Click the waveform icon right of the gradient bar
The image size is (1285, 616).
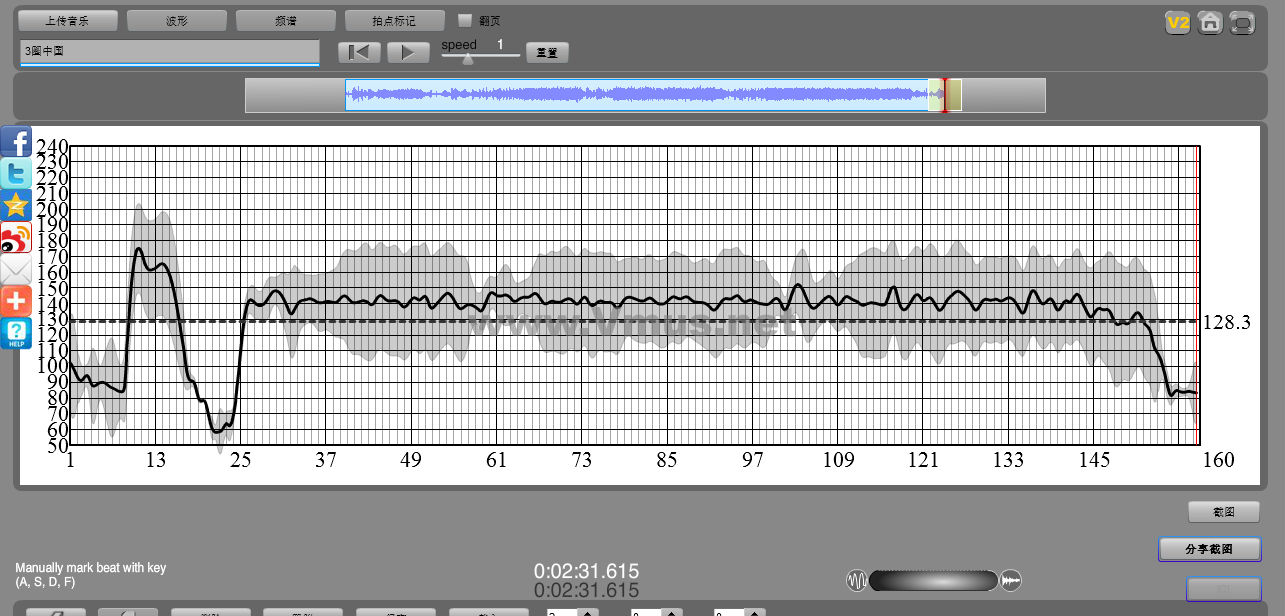pos(1011,580)
